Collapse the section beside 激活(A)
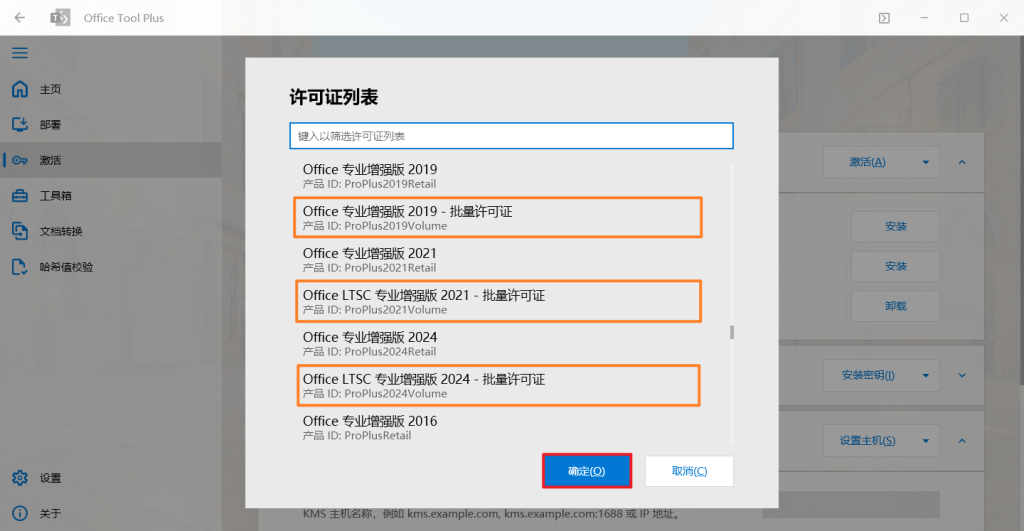The width and height of the screenshot is (1024, 531). click(x=962, y=162)
